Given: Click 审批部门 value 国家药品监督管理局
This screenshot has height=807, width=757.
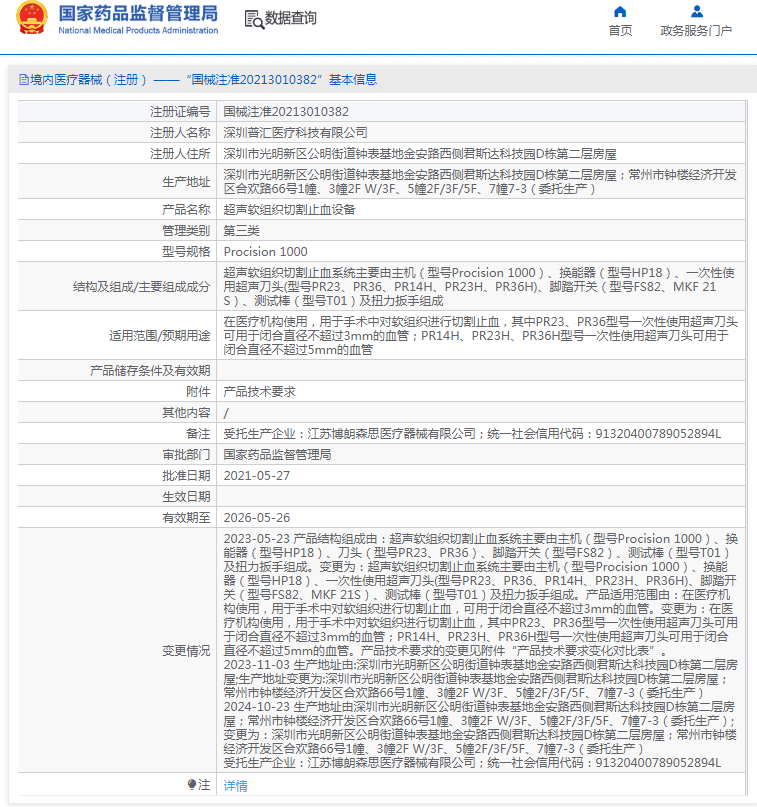Looking at the screenshot, I should coord(277,455).
